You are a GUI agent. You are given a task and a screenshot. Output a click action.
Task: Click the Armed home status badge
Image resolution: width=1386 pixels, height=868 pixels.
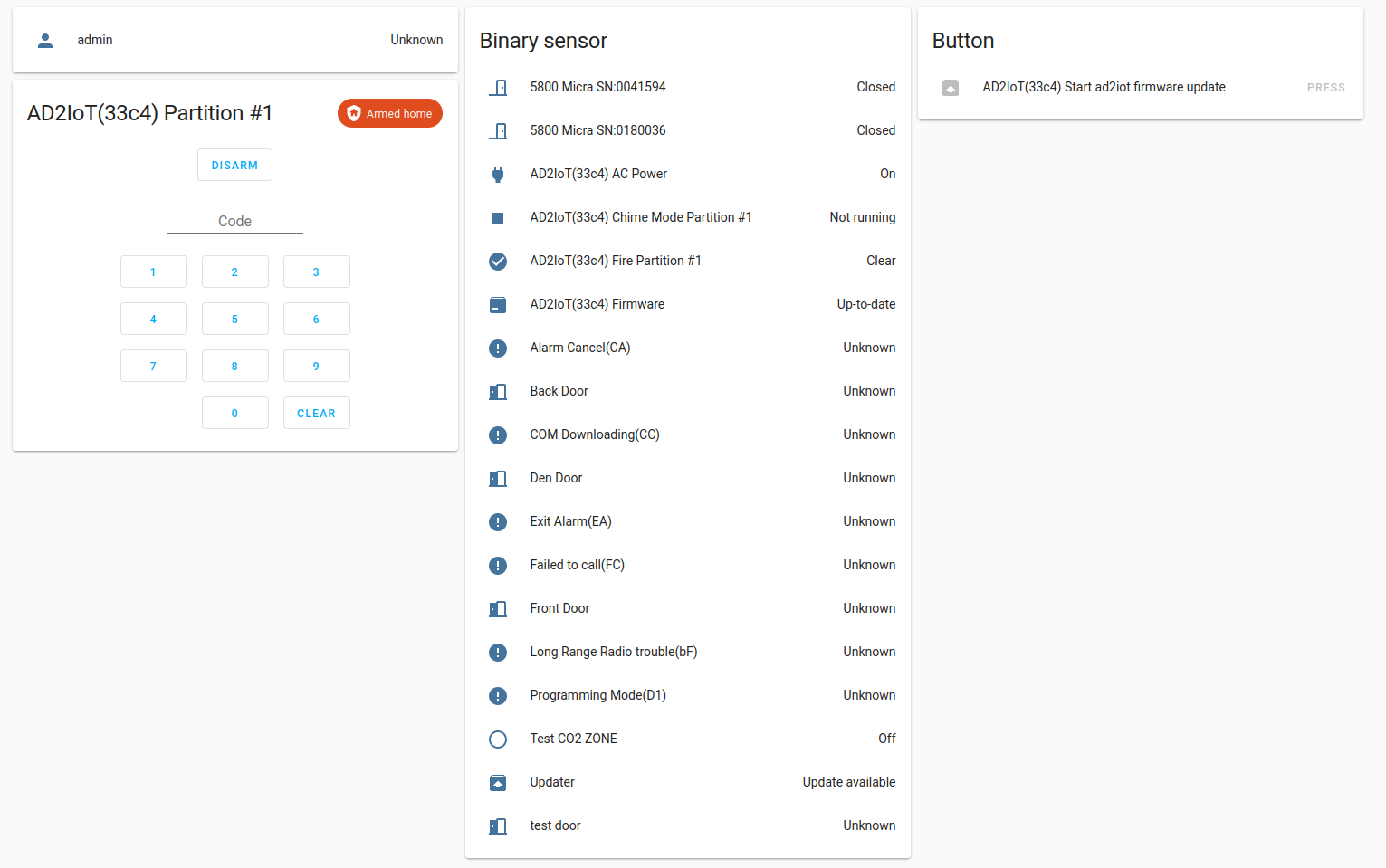[390, 113]
